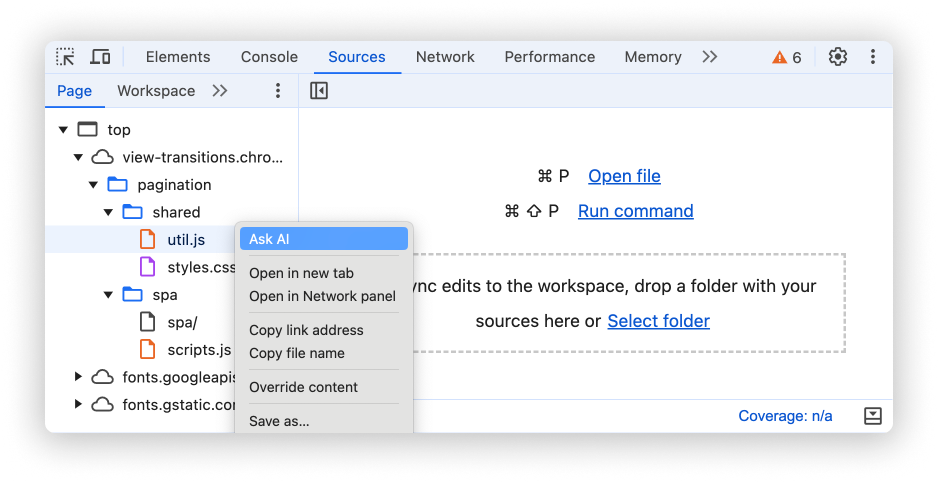The height and width of the screenshot is (482, 938).
Task: Open DevTools settings gear
Action: (x=838, y=57)
